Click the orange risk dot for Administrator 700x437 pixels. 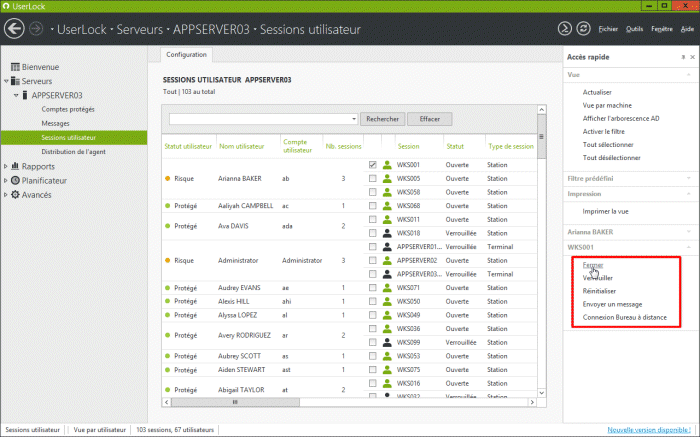[x=167, y=260]
